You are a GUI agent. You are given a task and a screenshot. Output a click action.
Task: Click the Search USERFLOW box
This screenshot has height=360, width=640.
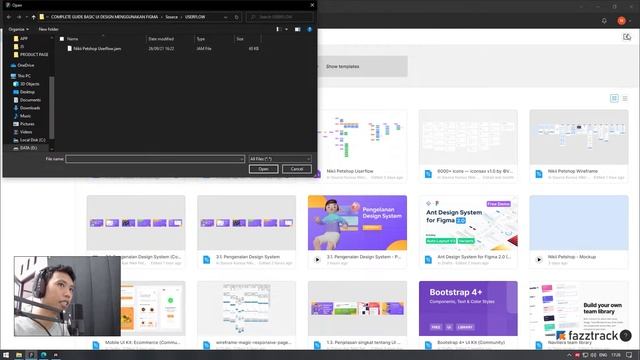(x=280, y=17)
